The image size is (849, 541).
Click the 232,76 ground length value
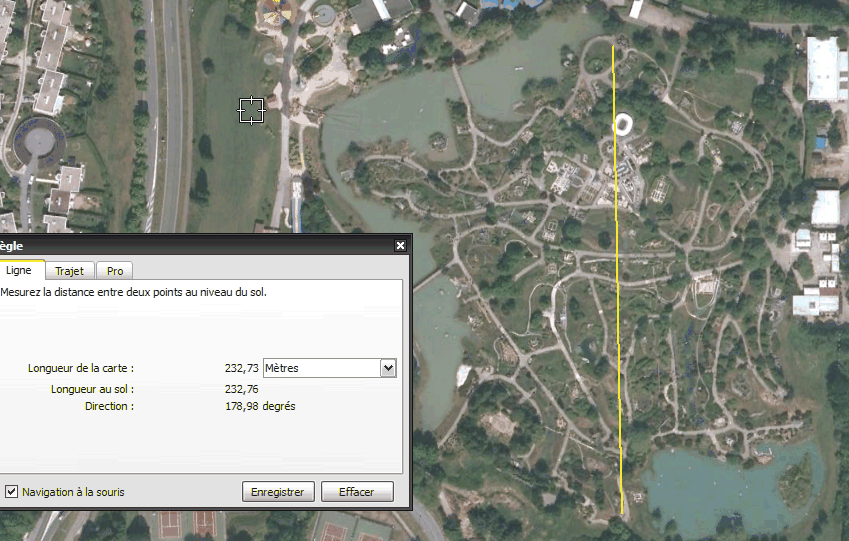coord(241,389)
